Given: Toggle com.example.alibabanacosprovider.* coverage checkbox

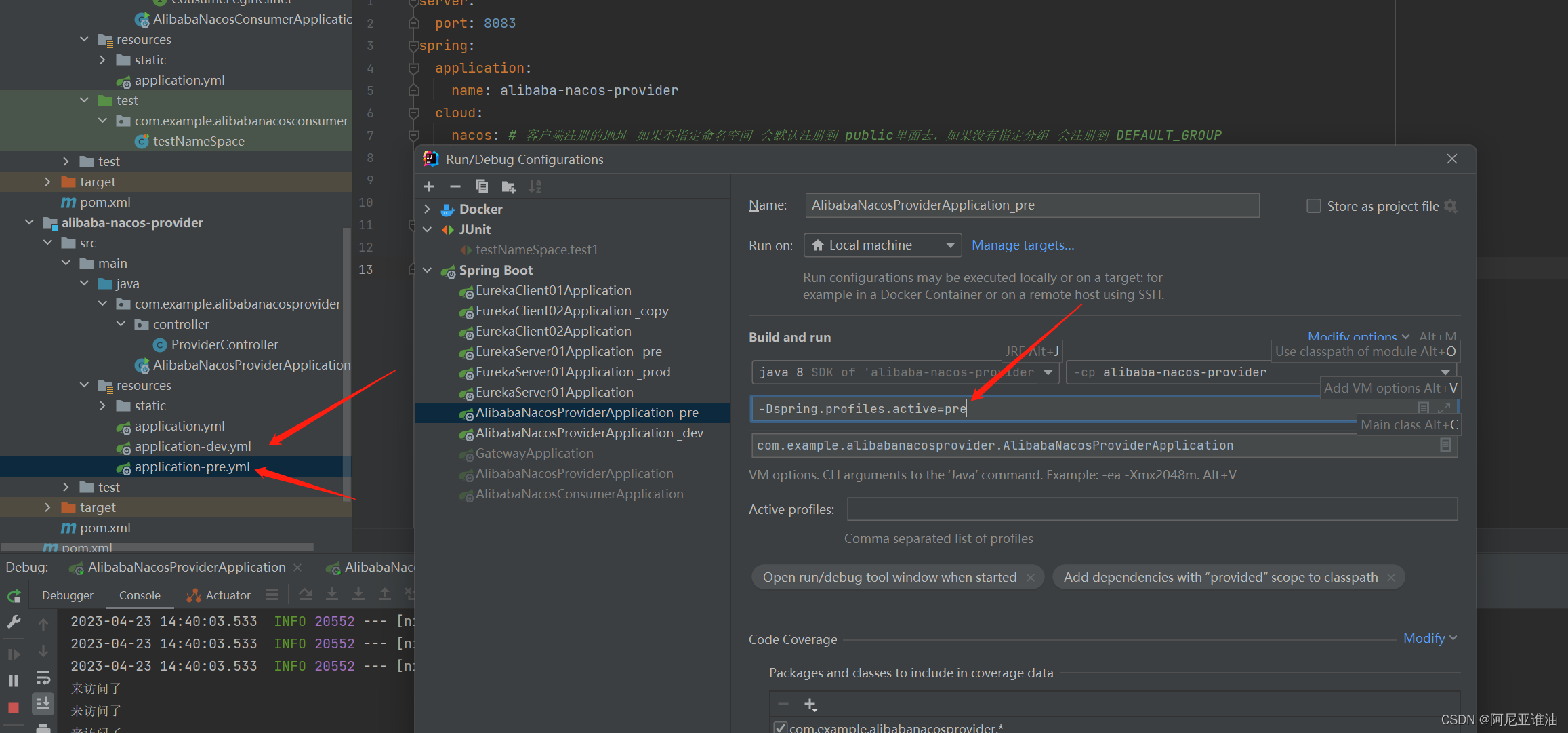Looking at the screenshot, I should coord(780,728).
